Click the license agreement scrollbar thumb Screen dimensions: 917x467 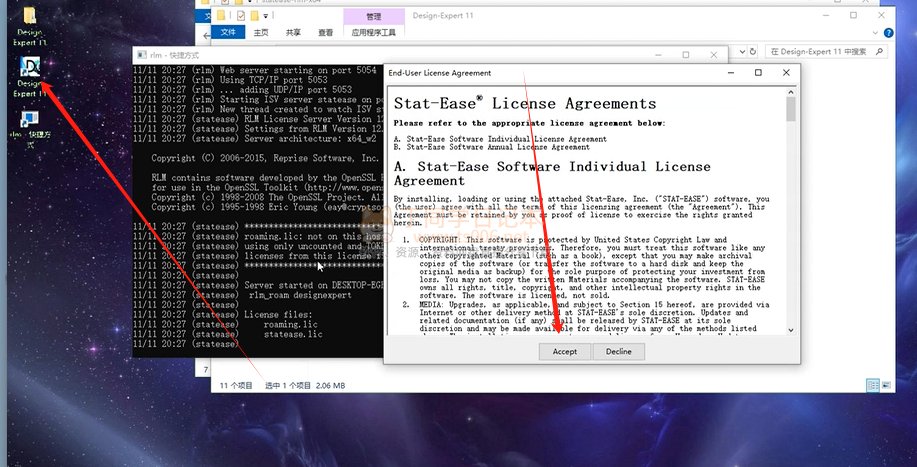click(x=791, y=109)
